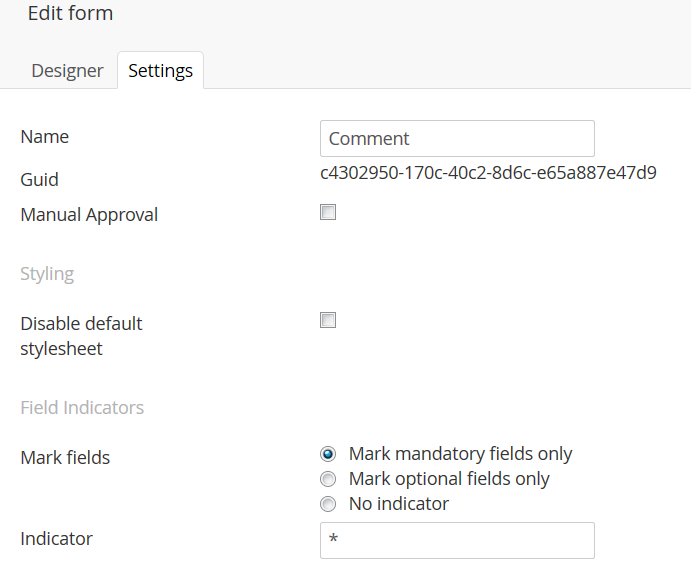691x572 pixels.
Task: Click the Field Indicators section header
Action: point(82,408)
